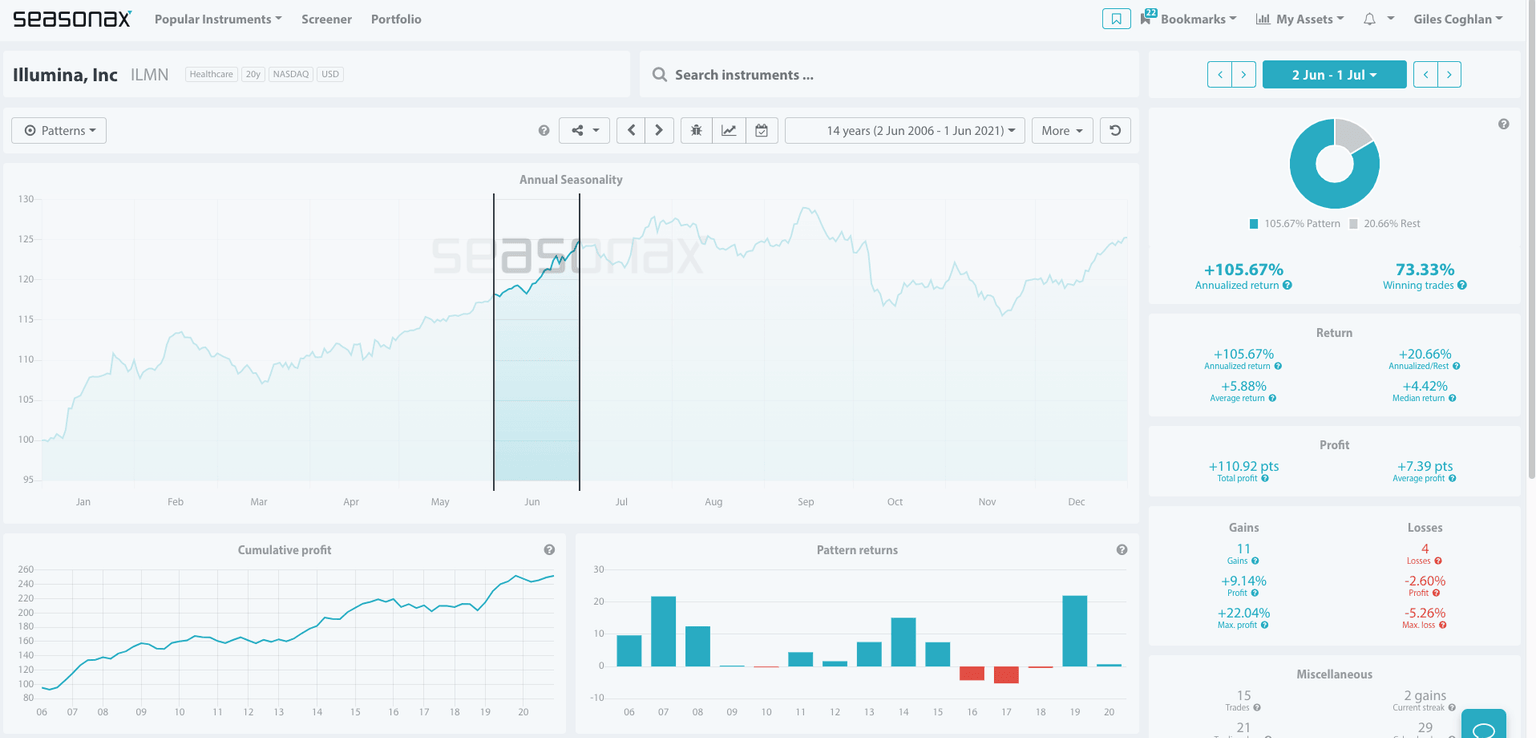The image size is (1536, 738).
Task: Open the Portfolio page
Action: click(x=396, y=19)
